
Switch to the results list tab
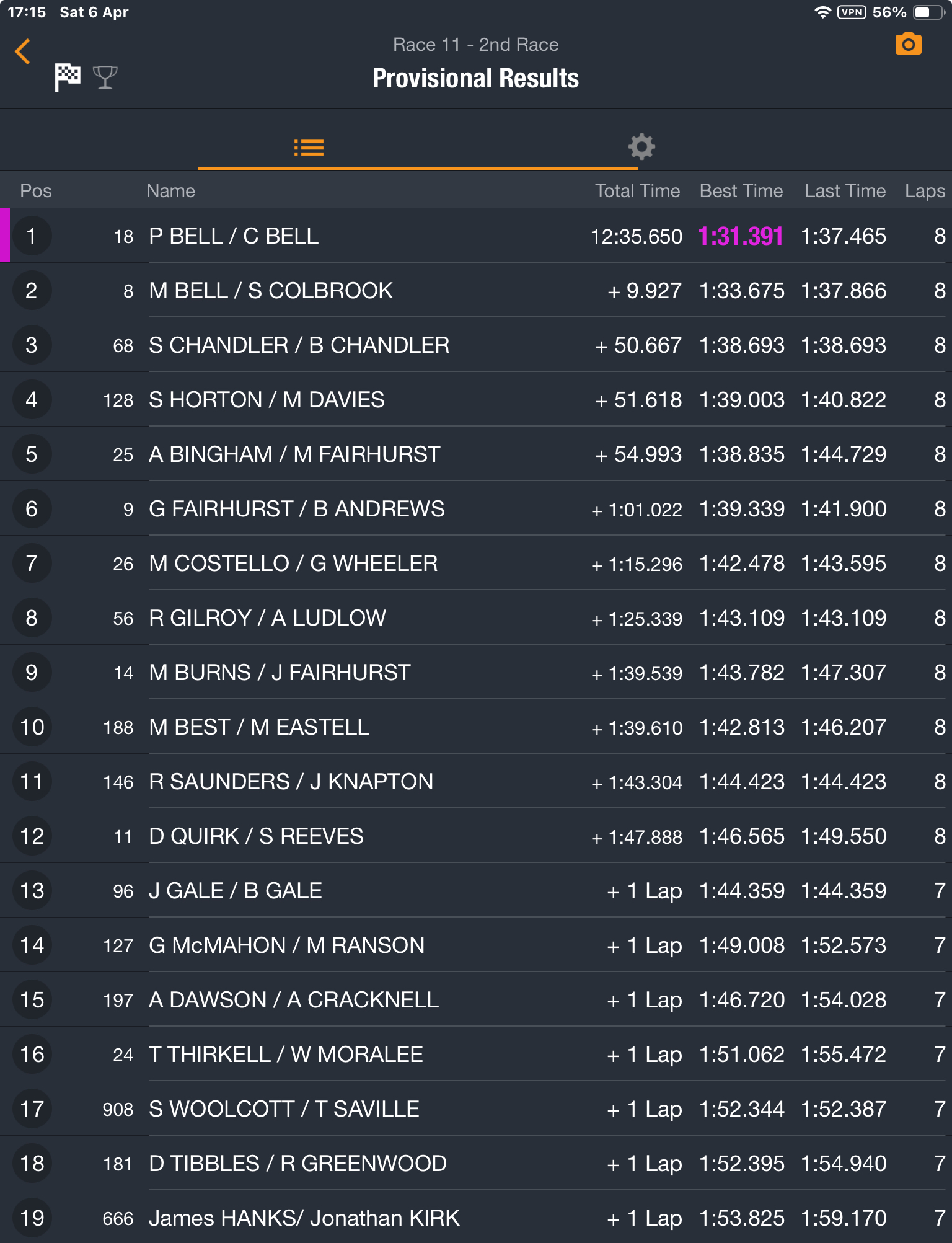(x=309, y=148)
